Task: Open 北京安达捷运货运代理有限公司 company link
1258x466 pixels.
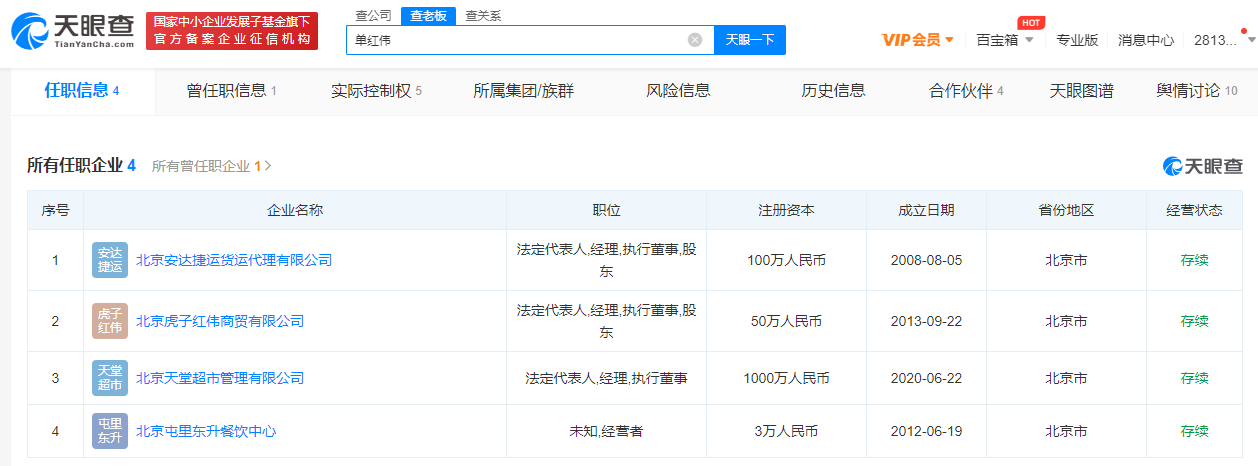Action: click(x=234, y=260)
